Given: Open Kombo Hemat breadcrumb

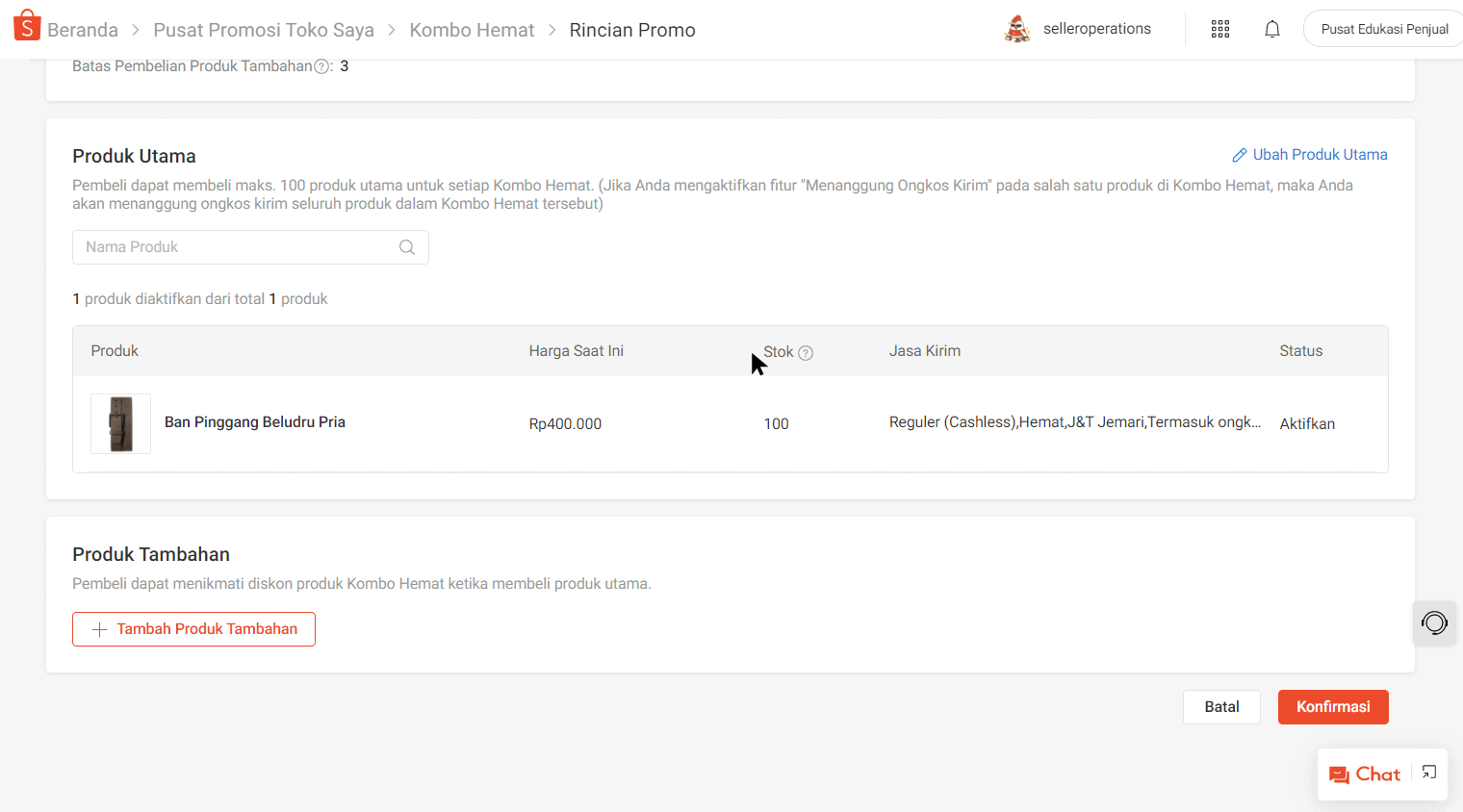Looking at the screenshot, I should [472, 30].
